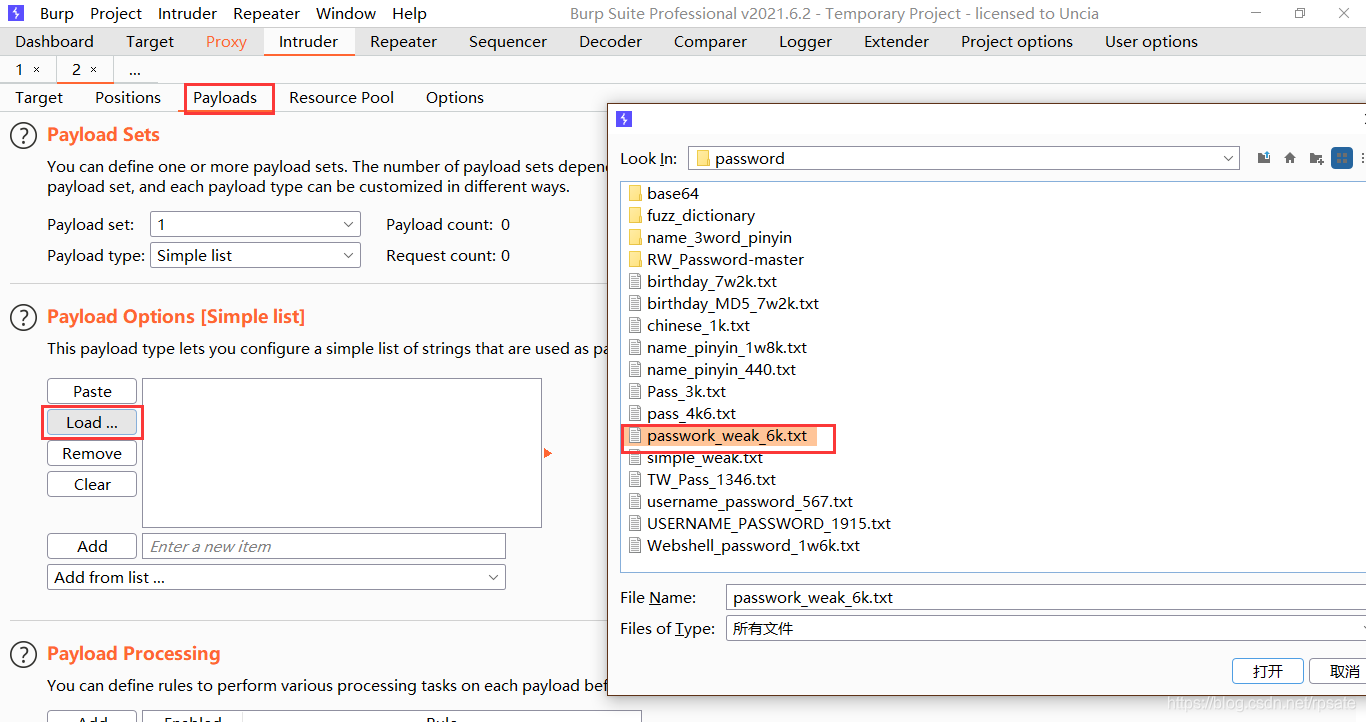
Task: Open the RW_Password-master folder
Action: tap(716, 259)
